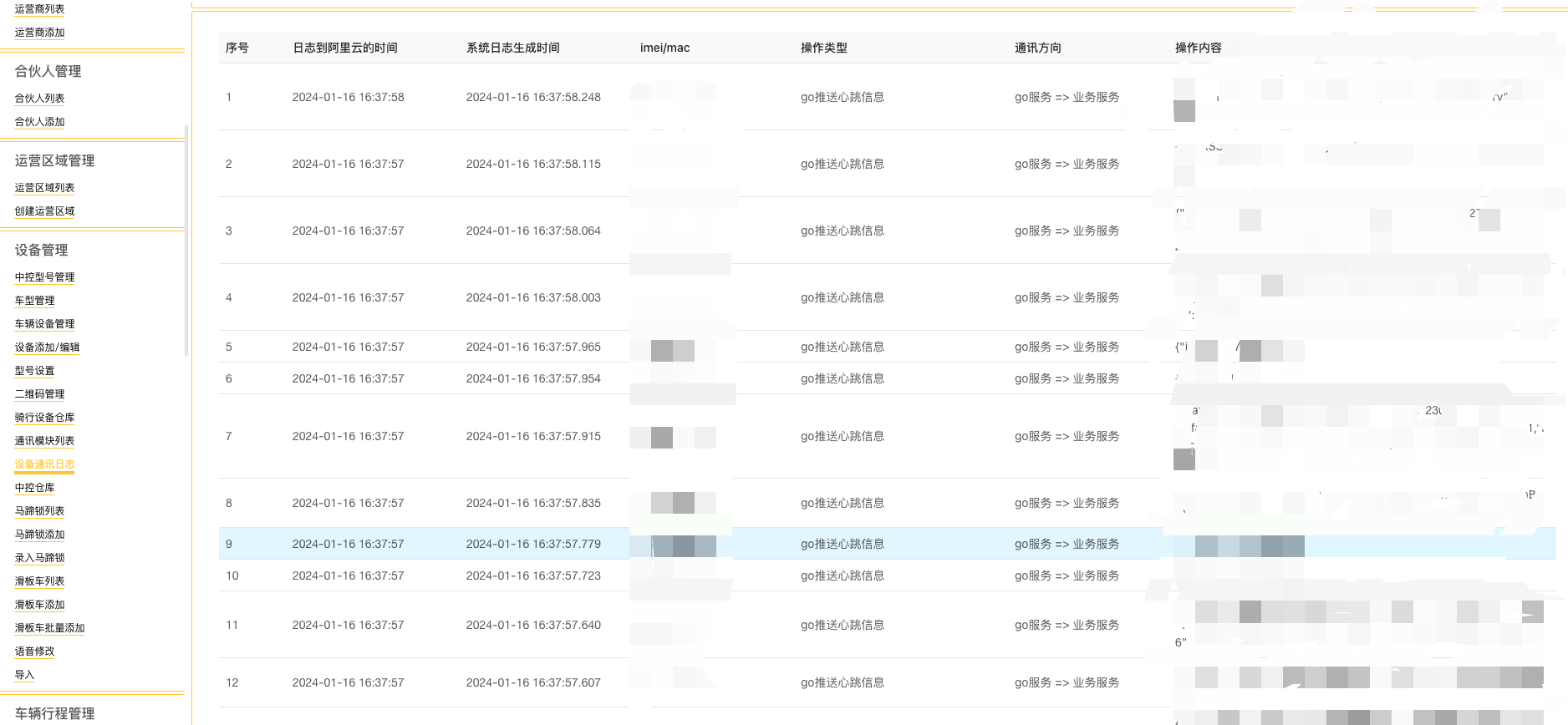Viewport: 1568px width, 725px height.
Task: Click 日志到阿里云的时间 column header
Action: pyautogui.click(x=345, y=48)
